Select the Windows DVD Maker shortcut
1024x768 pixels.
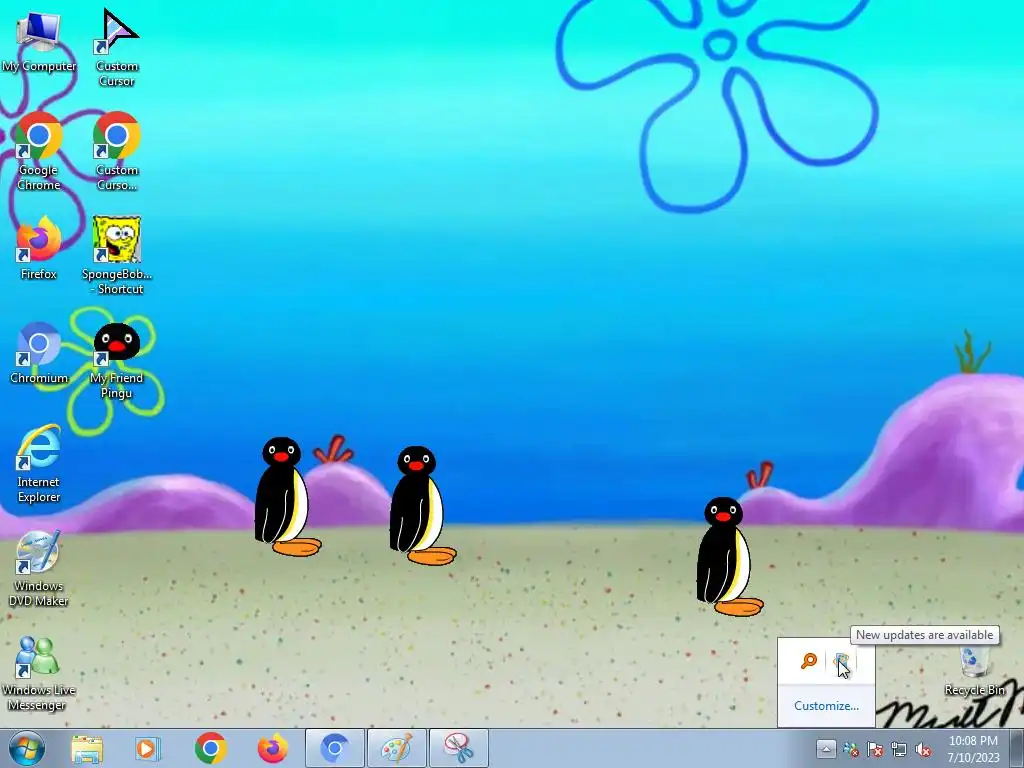tap(39, 568)
